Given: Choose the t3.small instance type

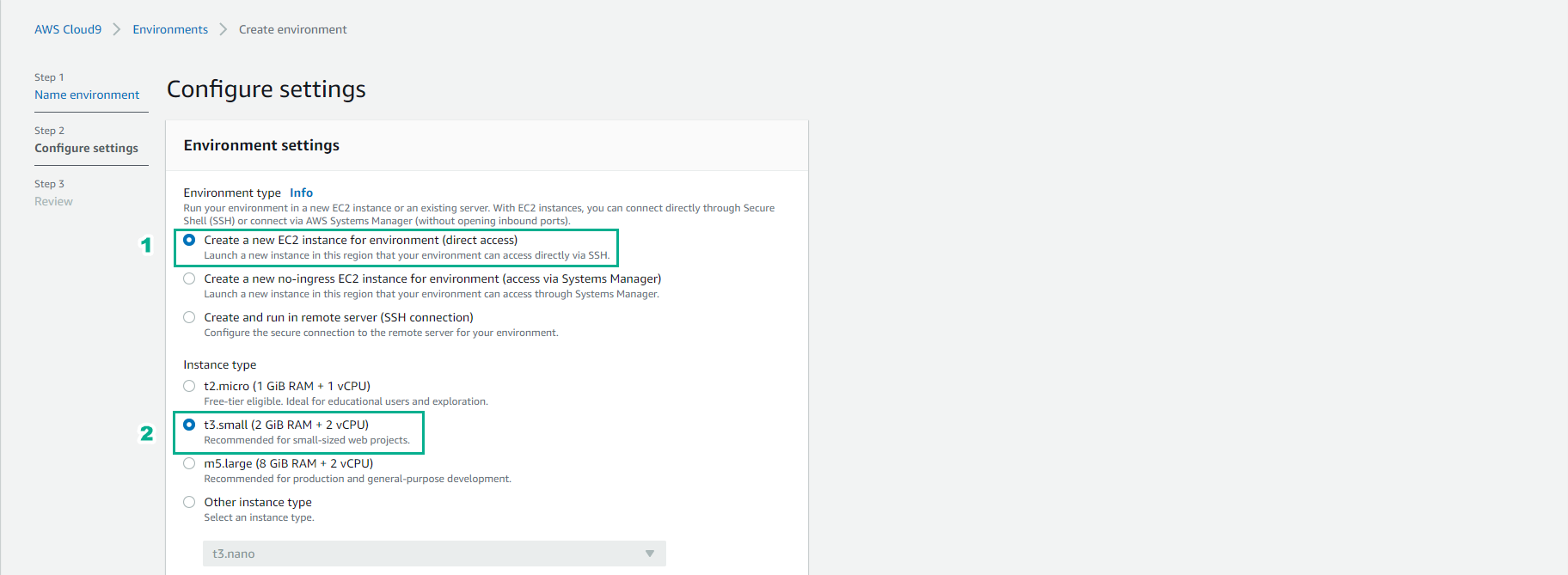Looking at the screenshot, I should [x=189, y=425].
